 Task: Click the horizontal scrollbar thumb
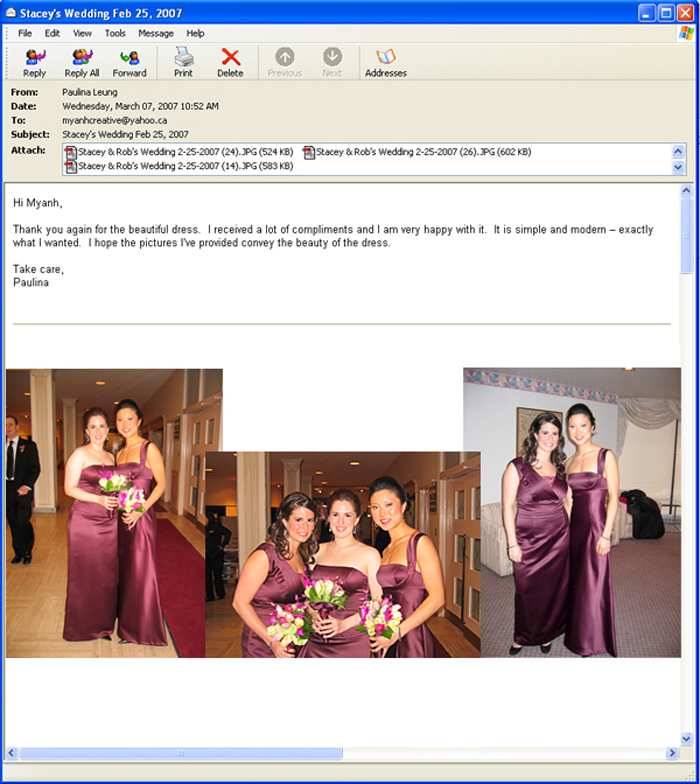(x=180, y=752)
